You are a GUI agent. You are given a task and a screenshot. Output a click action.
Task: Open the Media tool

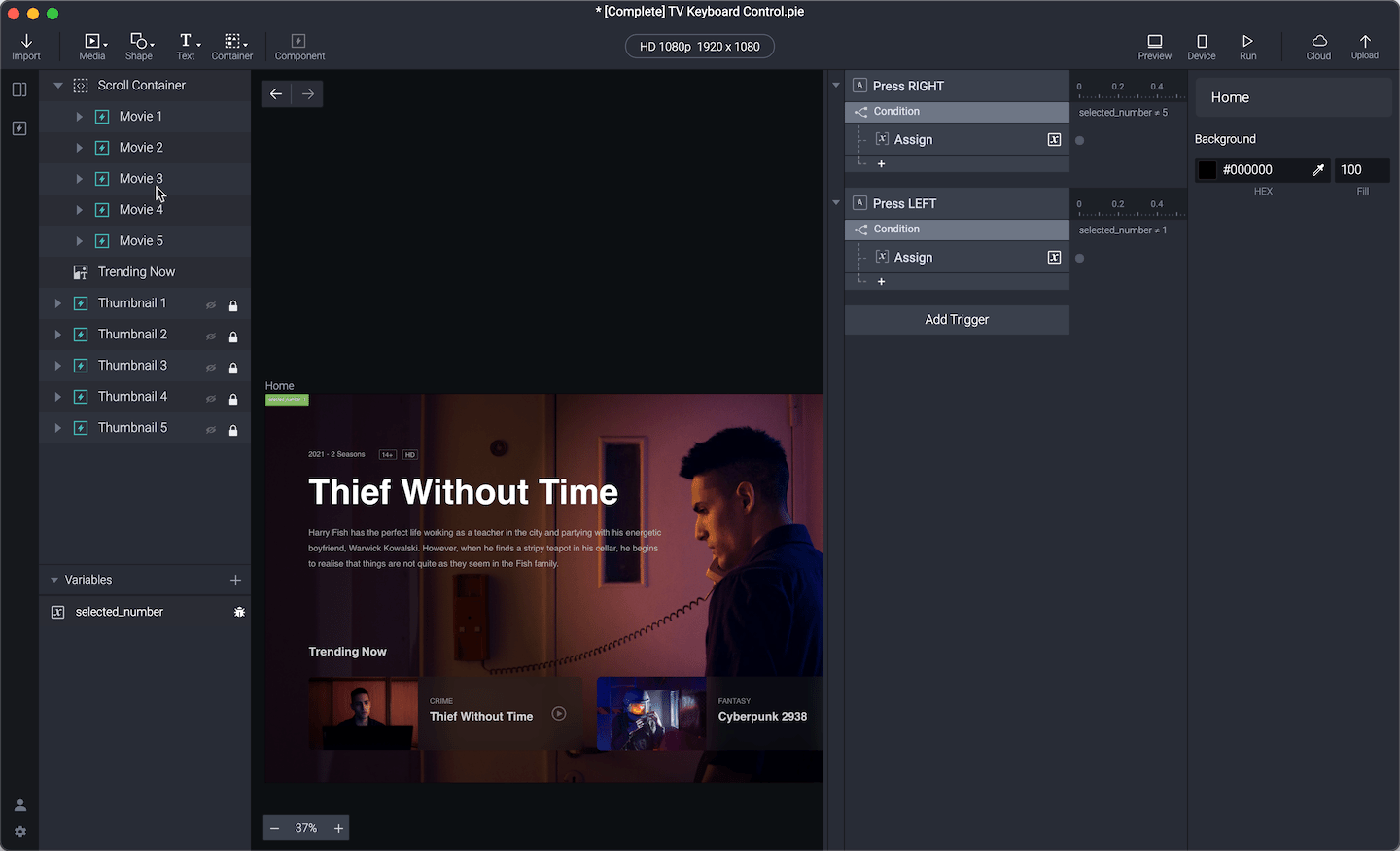pos(92,46)
